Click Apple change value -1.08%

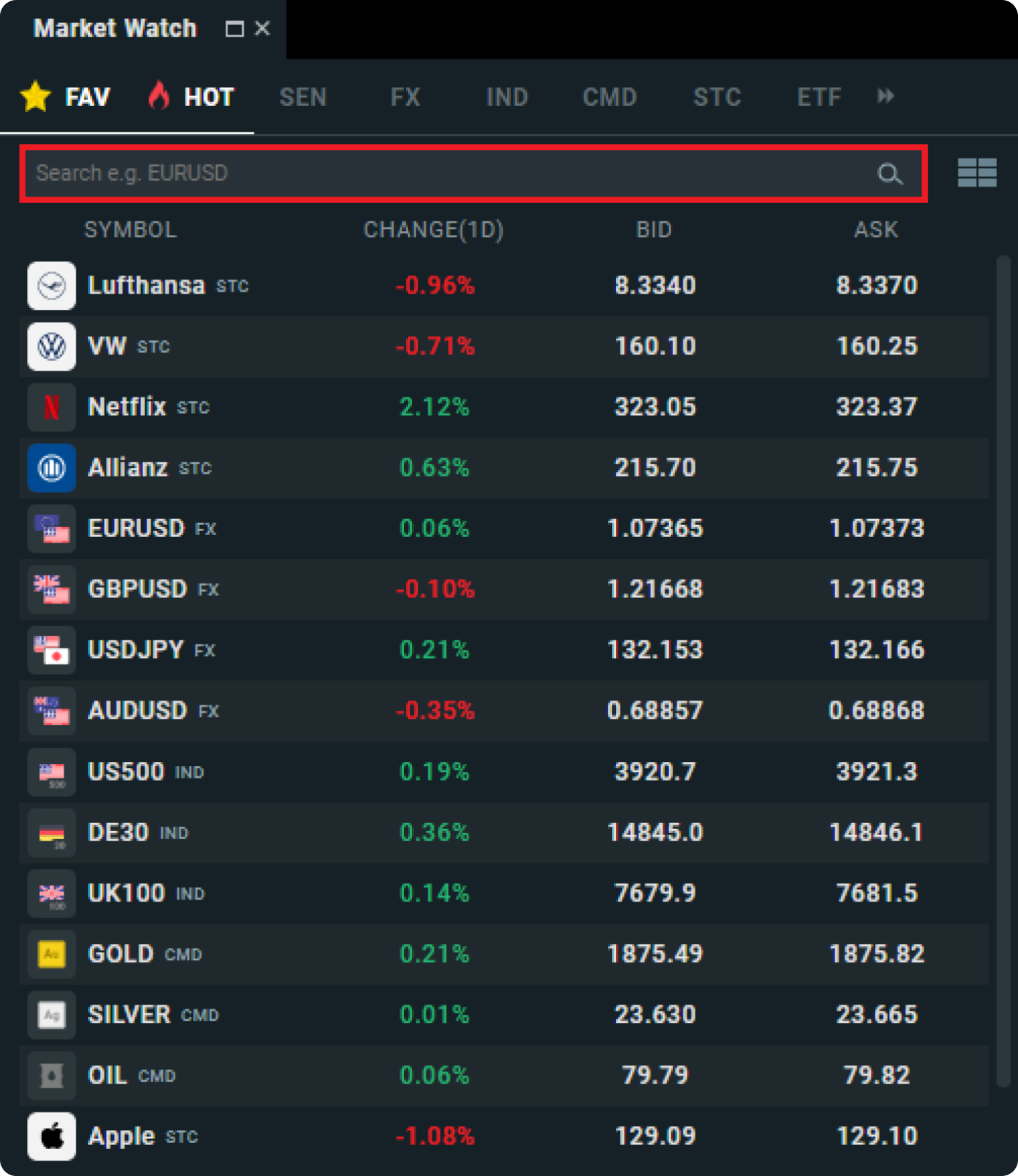[x=435, y=1137]
